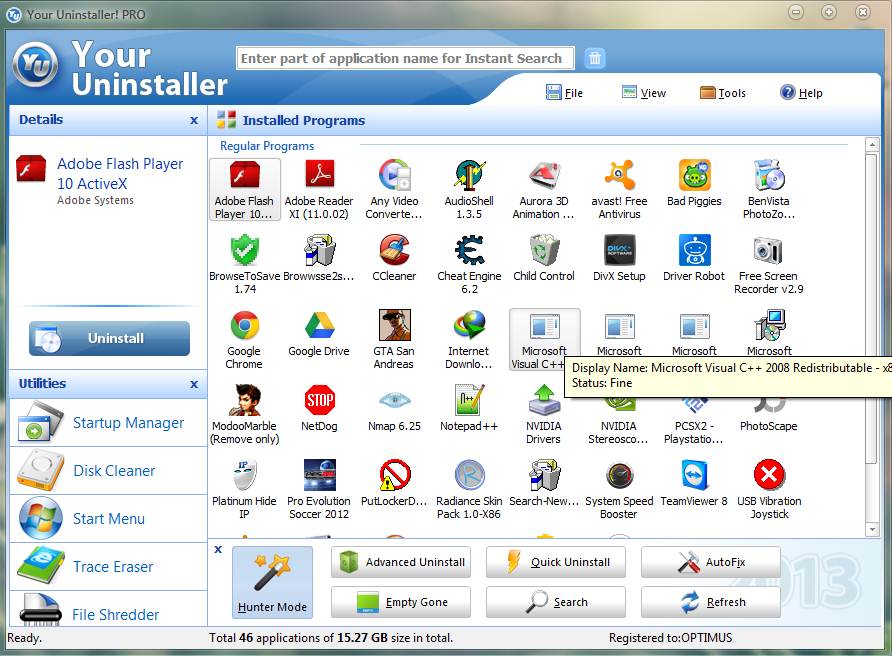Select PutLockerDownloader program icon
The image size is (892, 656).
[x=394, y=475]
